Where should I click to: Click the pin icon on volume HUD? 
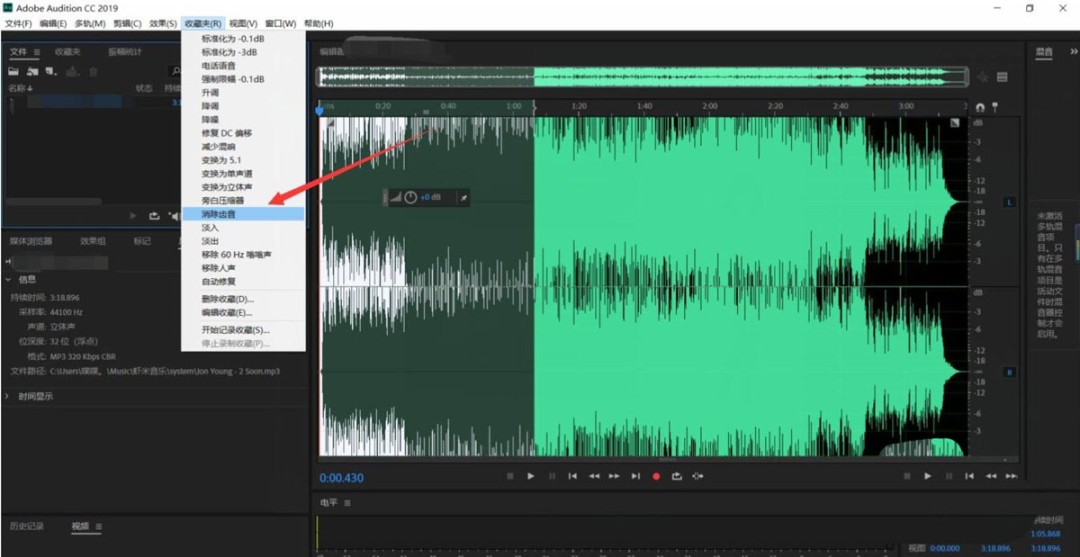pos(462,198)
